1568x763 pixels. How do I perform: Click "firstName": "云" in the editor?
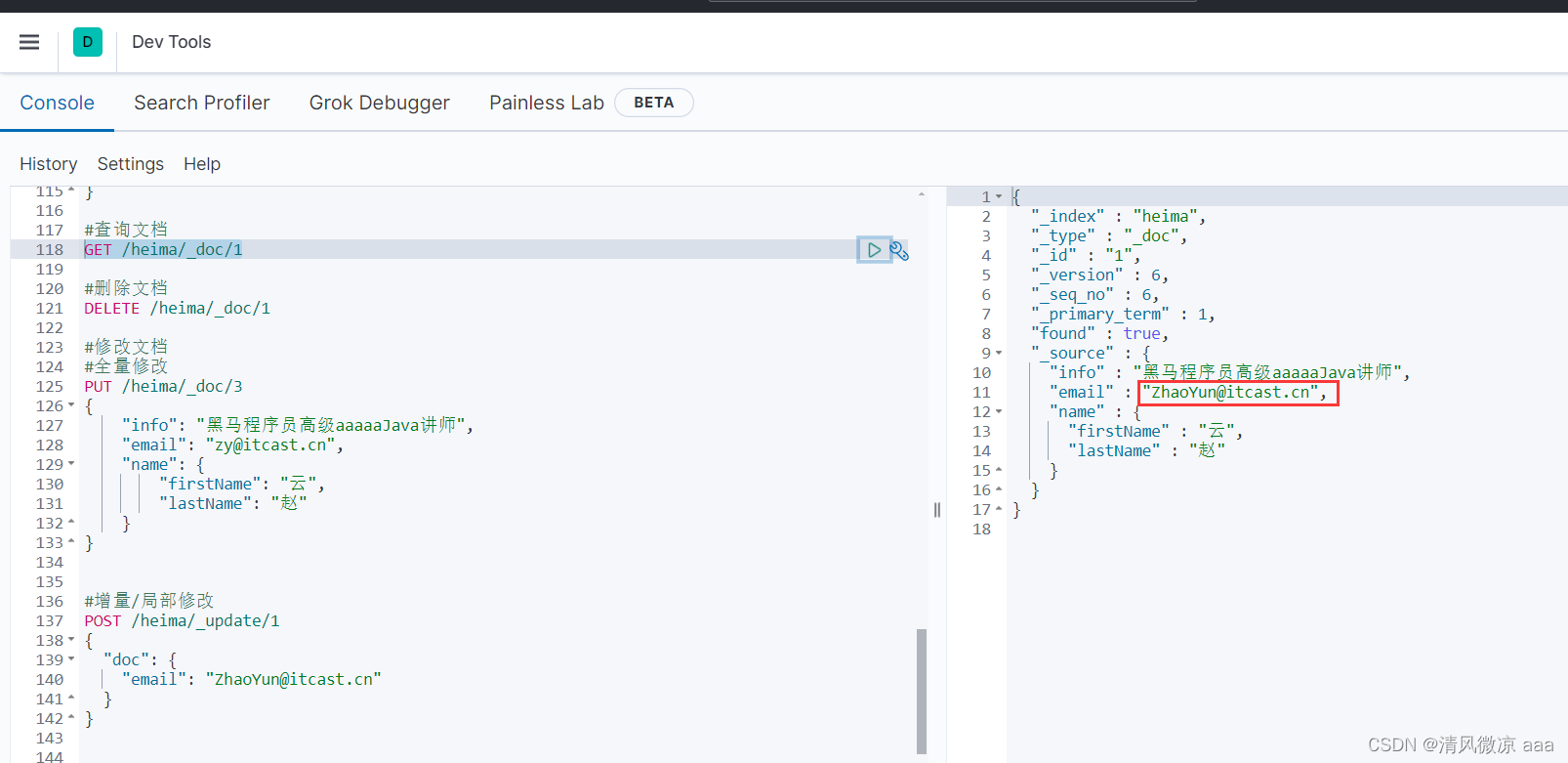click(x=242, y=484)
